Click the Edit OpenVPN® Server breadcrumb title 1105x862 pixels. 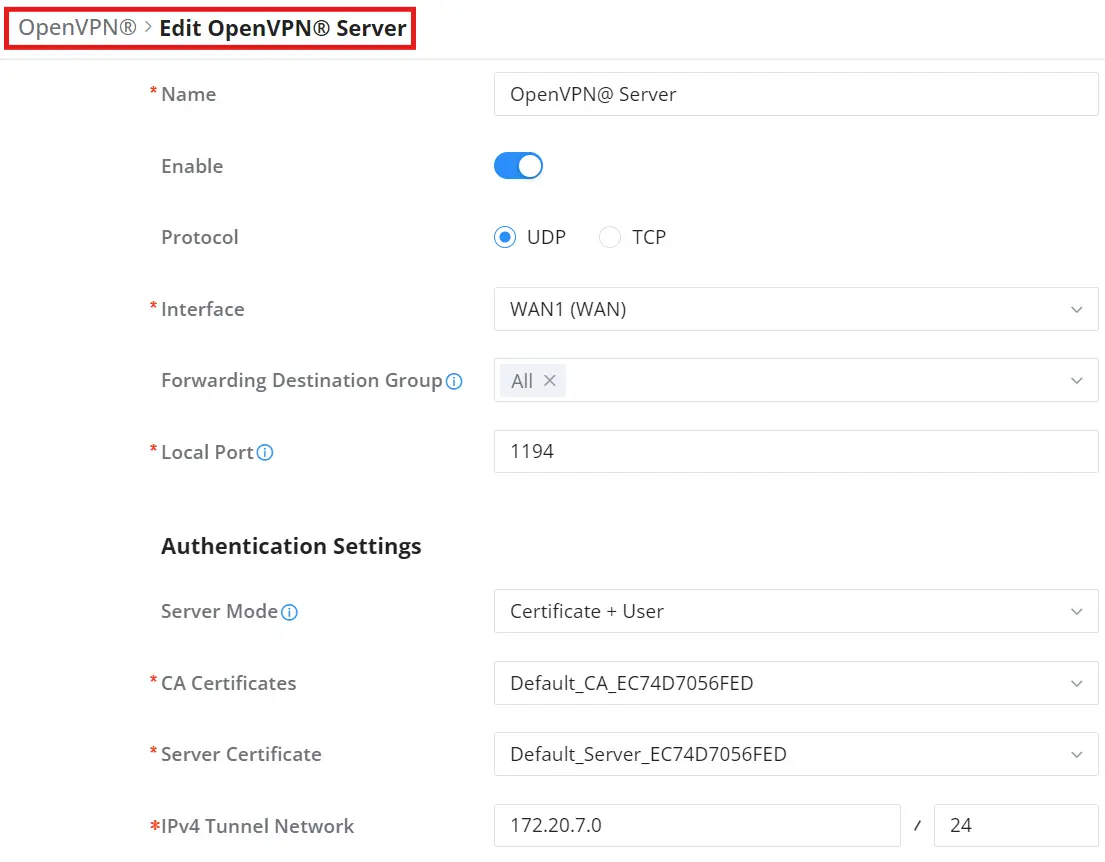pos(283,28)
